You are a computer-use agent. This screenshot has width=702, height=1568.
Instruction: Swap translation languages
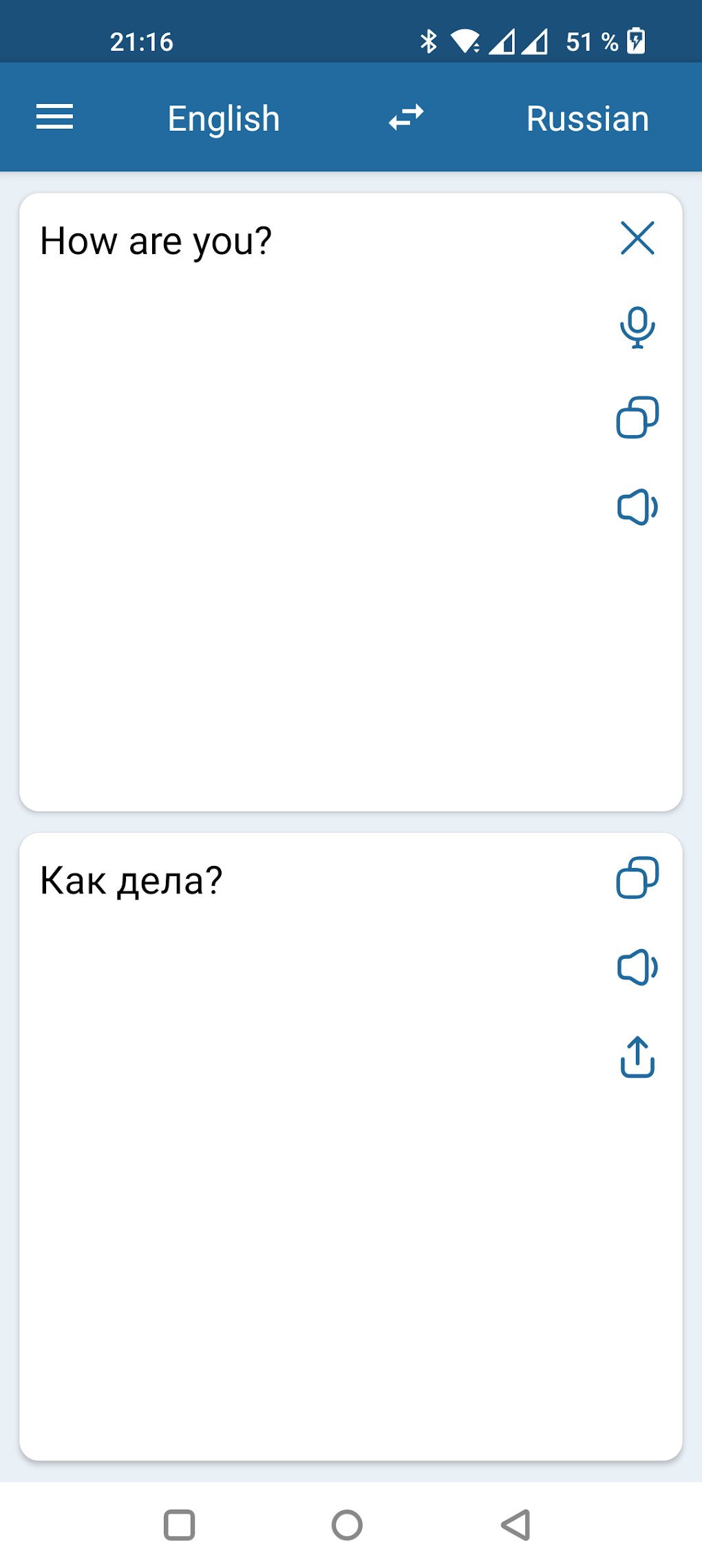pos(405,117)
